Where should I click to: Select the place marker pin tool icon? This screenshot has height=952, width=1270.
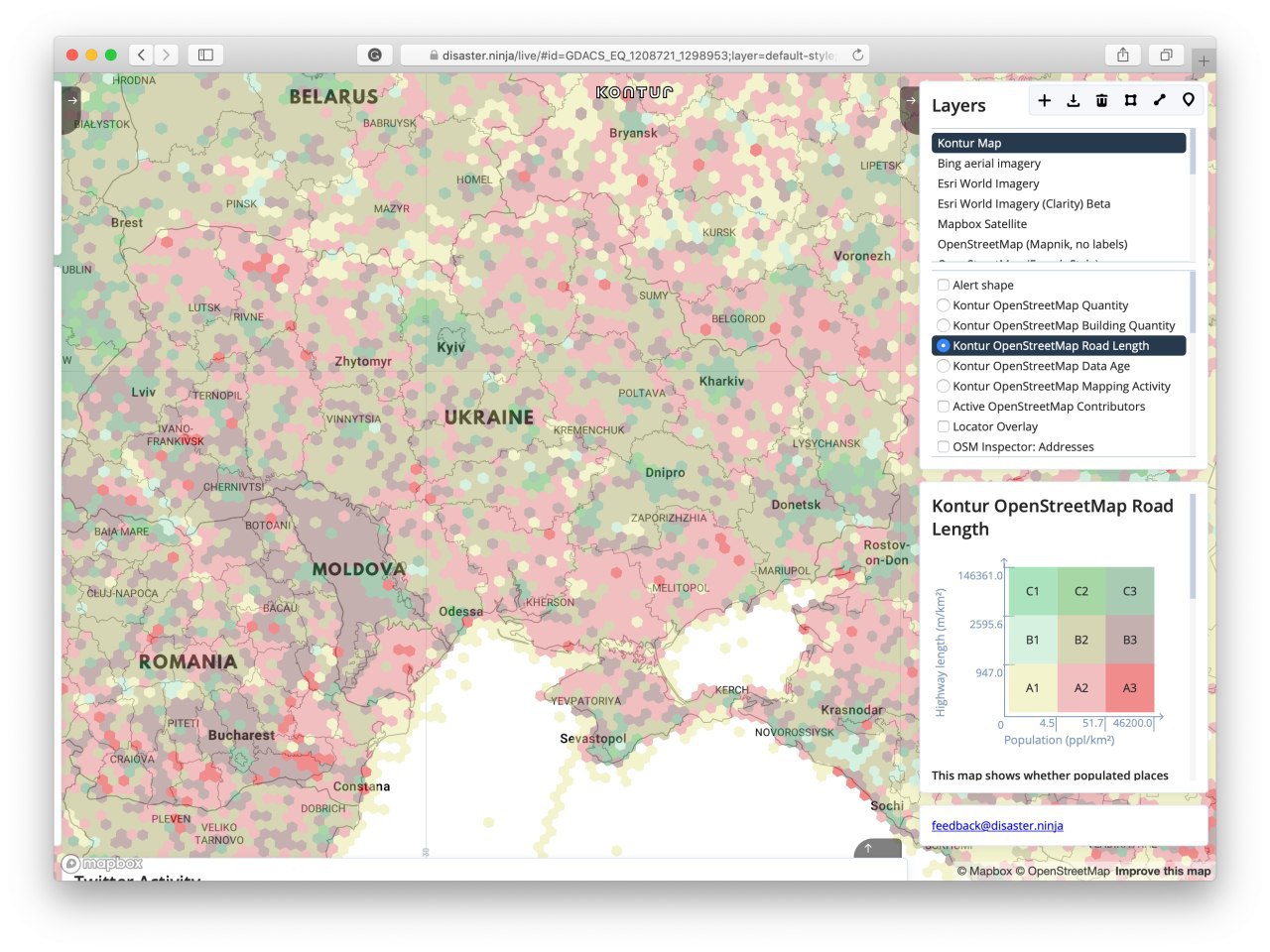(1189, 100)
